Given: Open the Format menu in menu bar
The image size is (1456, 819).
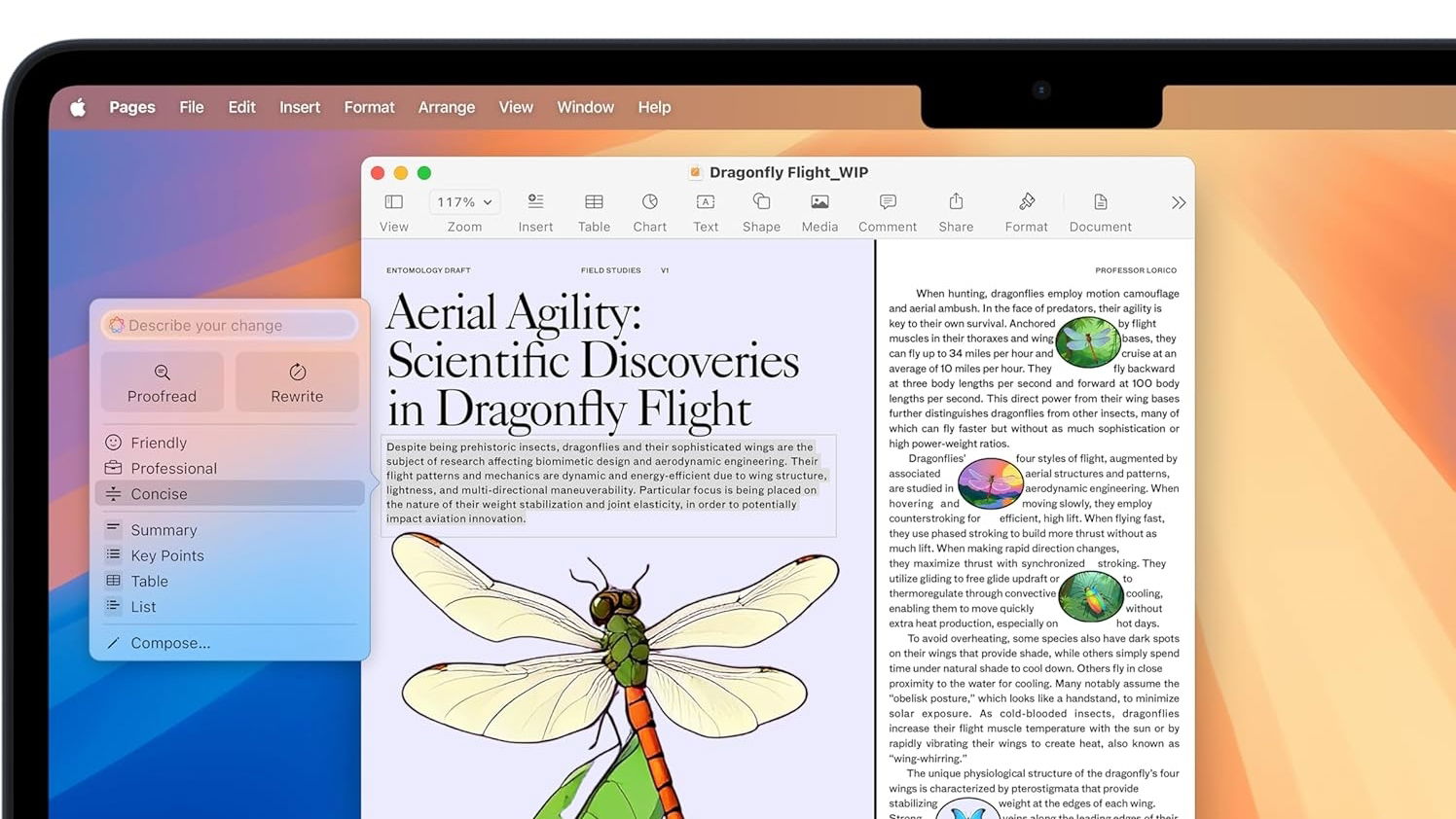Looking at the screenshot, I should point(369,107).
